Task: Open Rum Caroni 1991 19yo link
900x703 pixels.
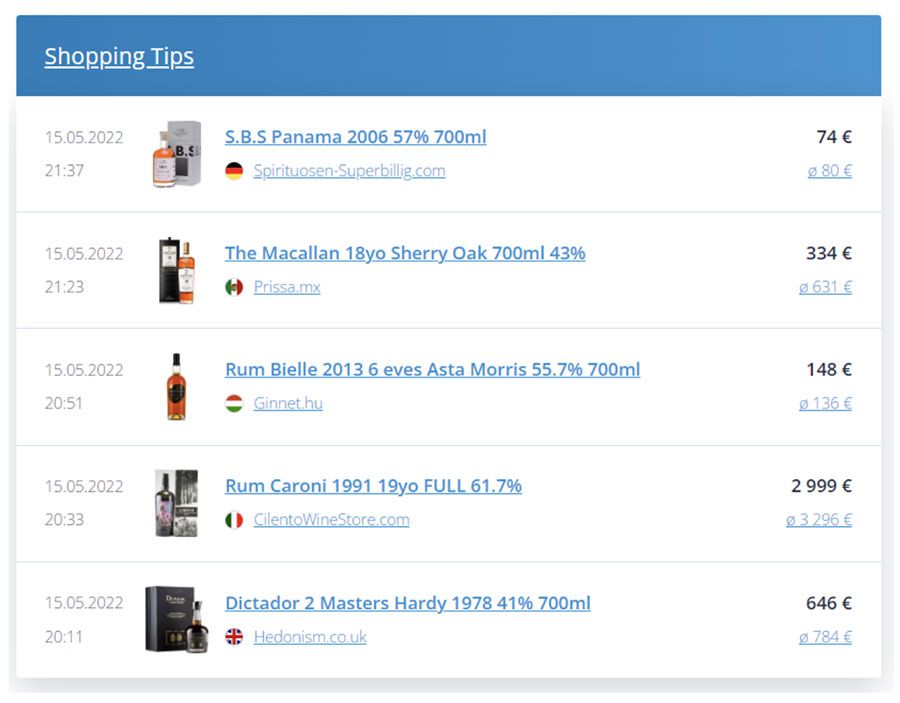Action: pos(373,486)
